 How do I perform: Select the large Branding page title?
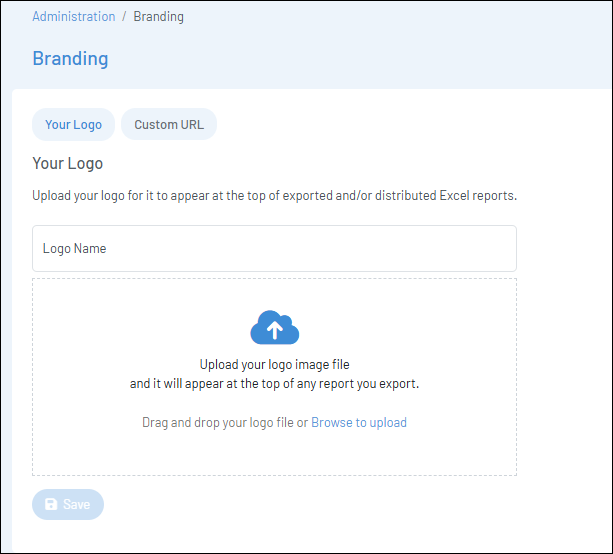pos(70,58)
